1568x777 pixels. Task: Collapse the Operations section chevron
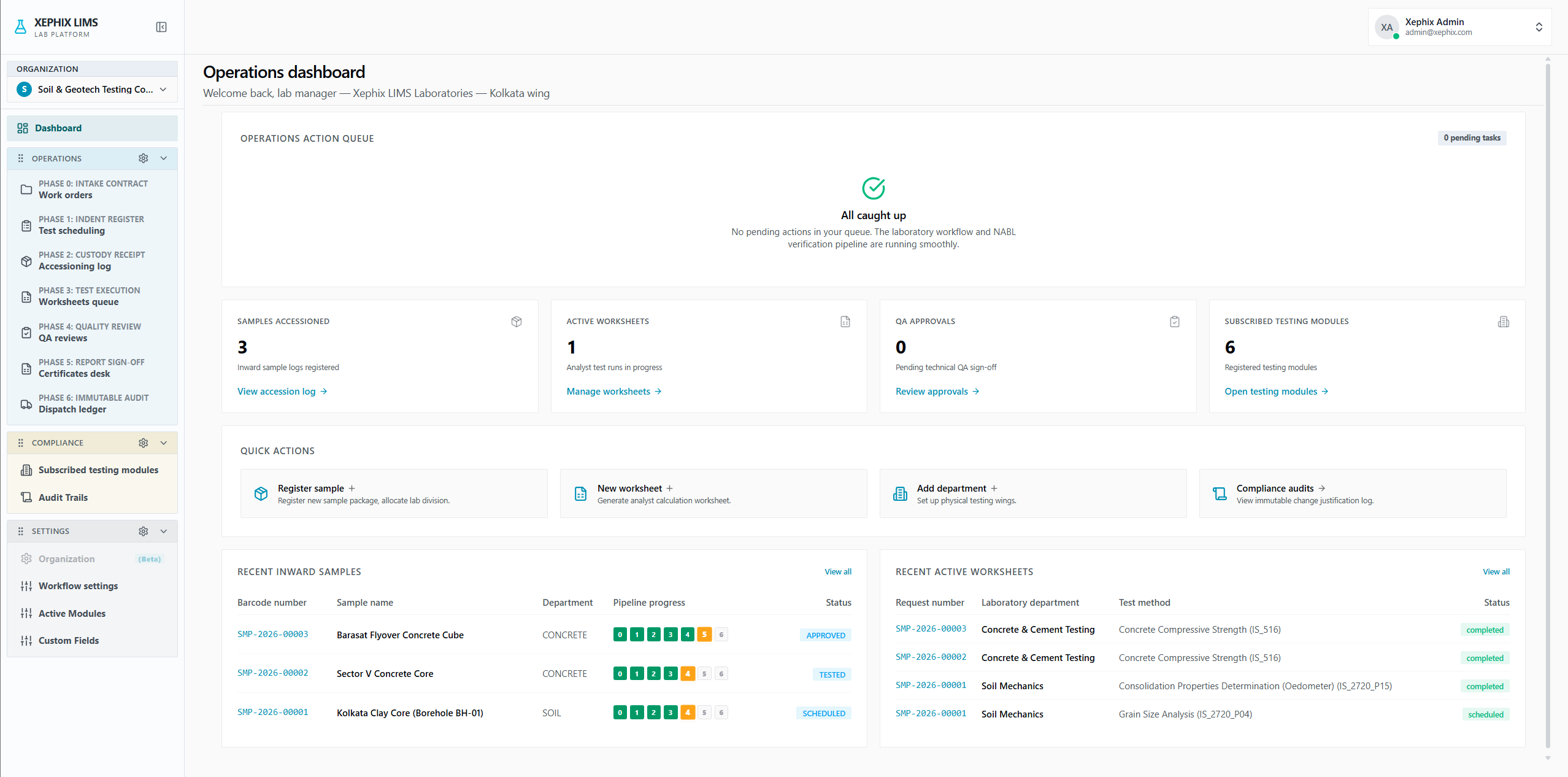[164, 158]
